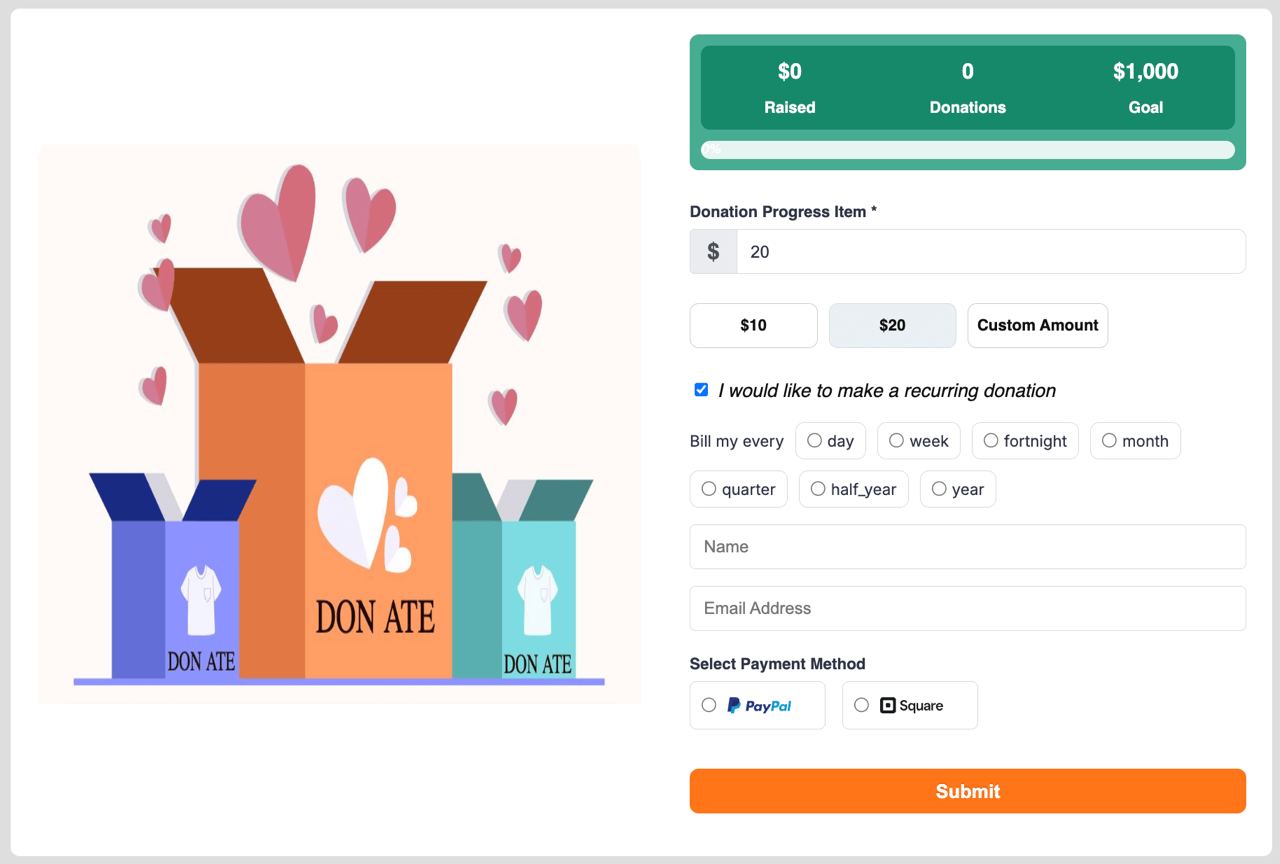This screenshot has width=1280, height=864.
Task: Select the 'day' billing frequency
Action: [817, 440]
